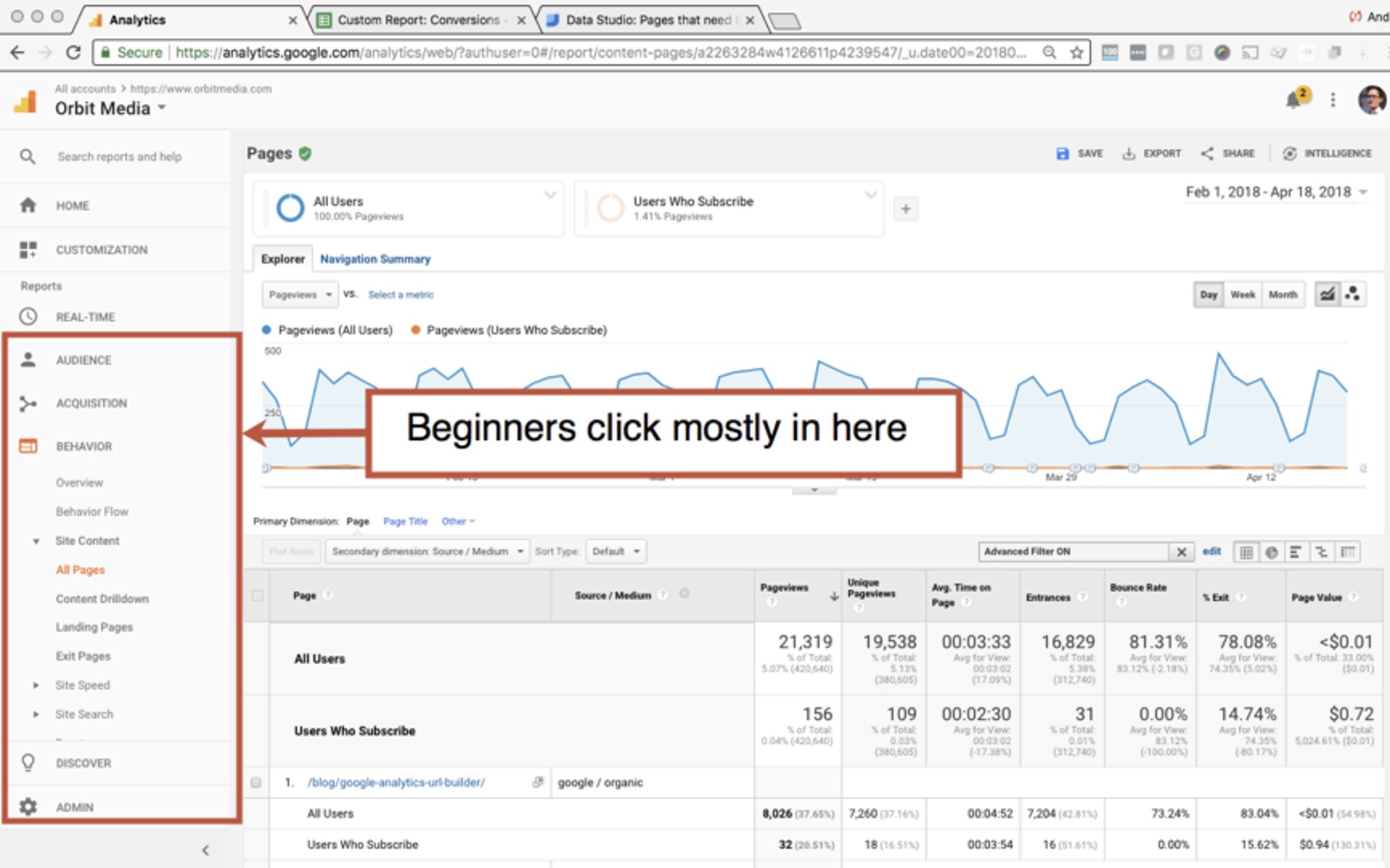
Task: Open the Secondary dimension dropdown
Action: pyautogui.click(x=426, y=551)
